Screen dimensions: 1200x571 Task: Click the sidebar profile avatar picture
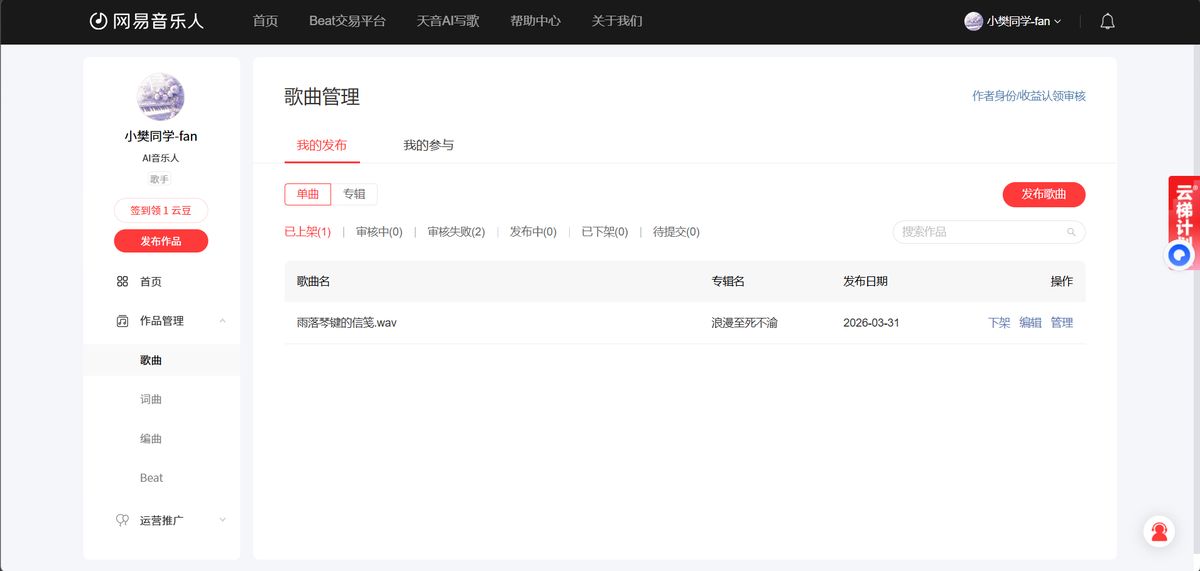coord(160,97)
